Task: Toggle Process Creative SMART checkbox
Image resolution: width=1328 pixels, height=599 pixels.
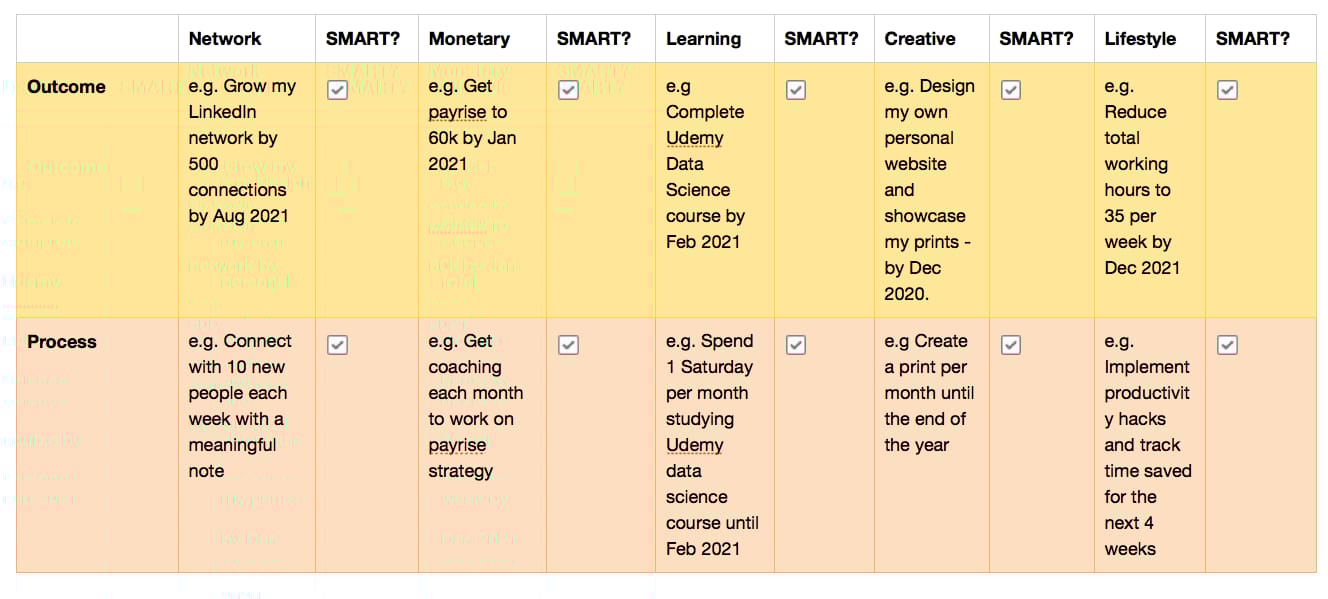Action: coord(1011,345)
